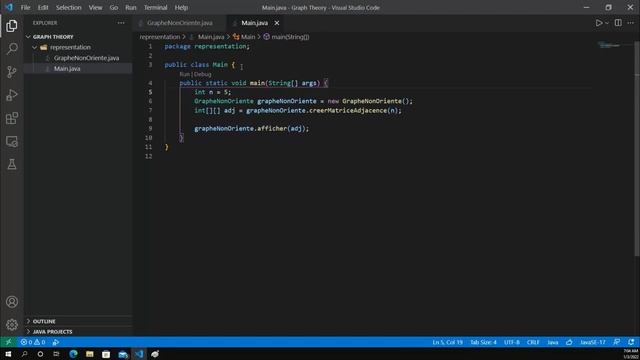Open the Terminal menu
The image size is (640, 360).
pyautogui.click(x=156, y=7)
